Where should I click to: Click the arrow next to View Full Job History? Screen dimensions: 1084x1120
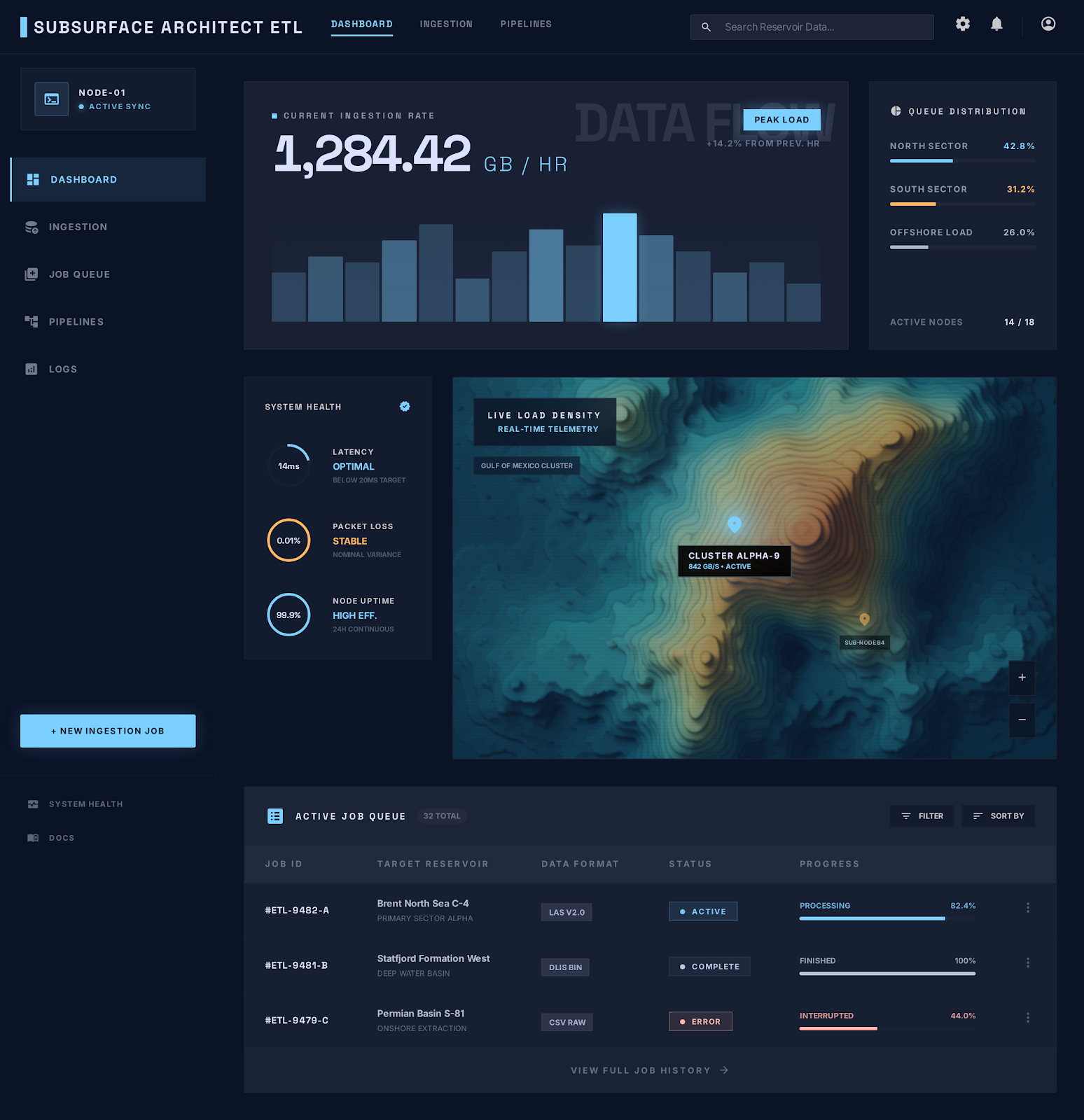coord(724,1070)
